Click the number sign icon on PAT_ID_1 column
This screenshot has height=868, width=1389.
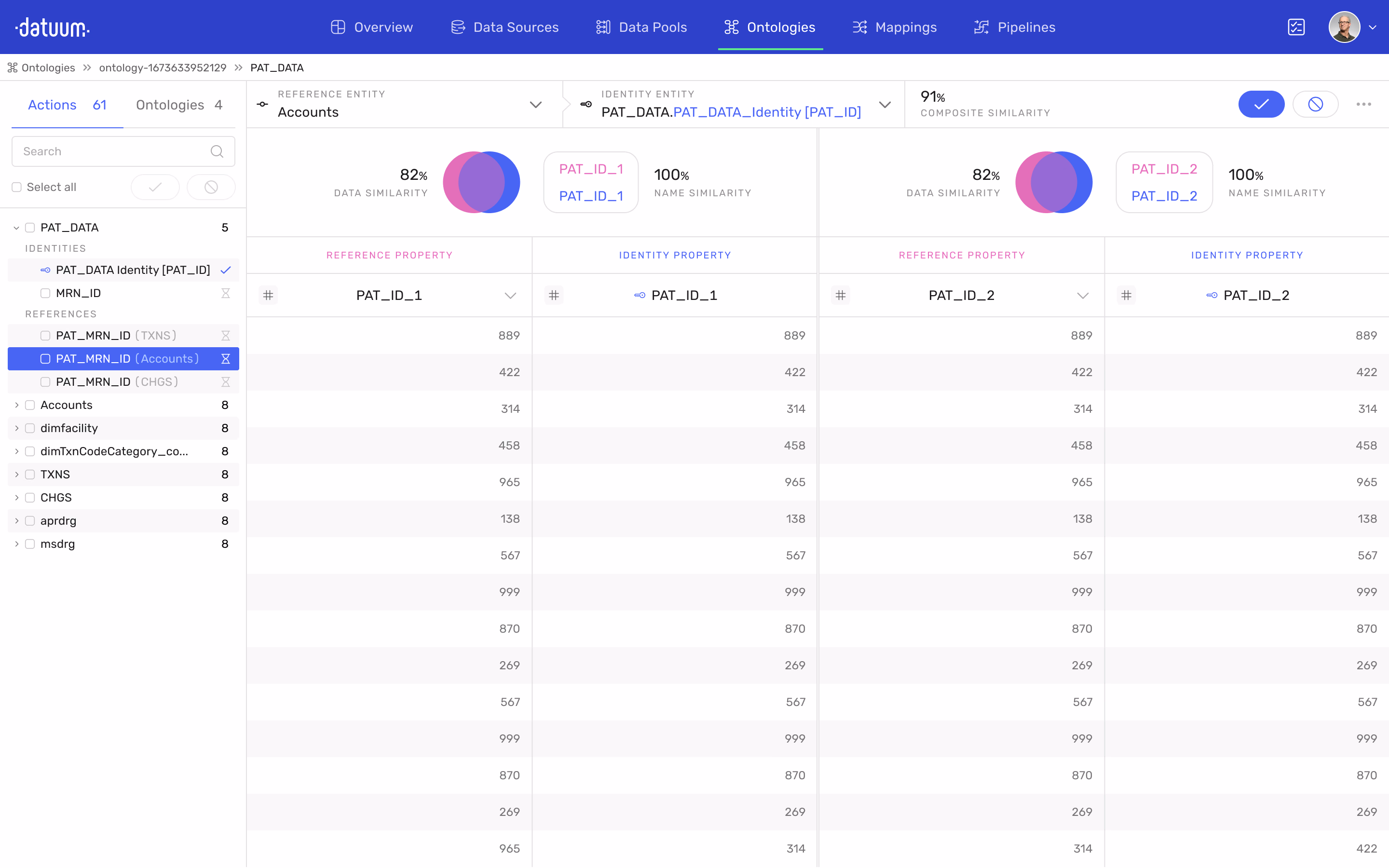pyautogui.click(x=268, y=295)
